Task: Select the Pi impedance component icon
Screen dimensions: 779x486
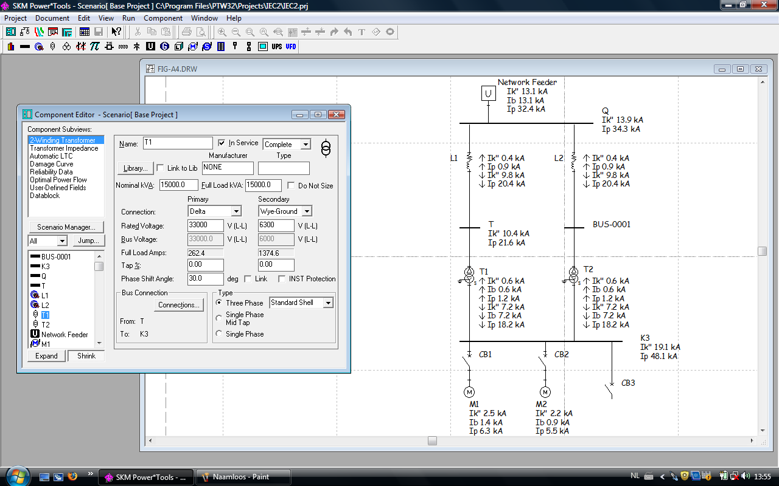Action: [94, 47]
